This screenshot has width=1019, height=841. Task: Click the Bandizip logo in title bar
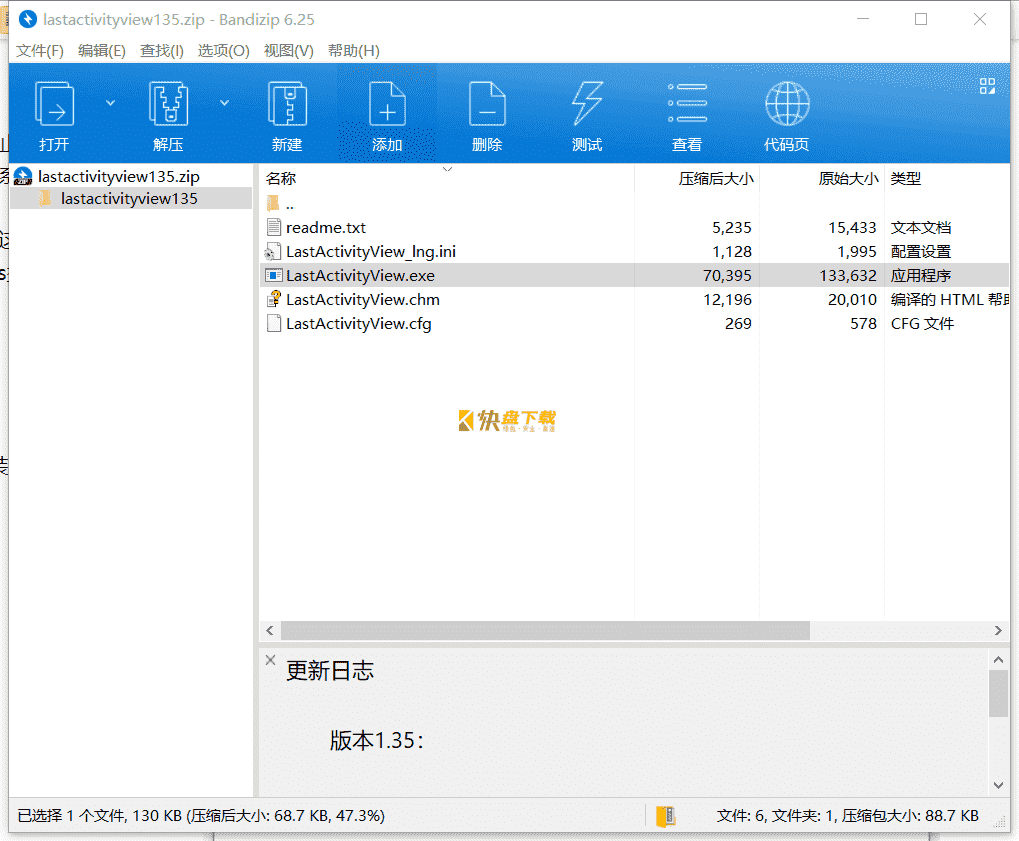27,19
